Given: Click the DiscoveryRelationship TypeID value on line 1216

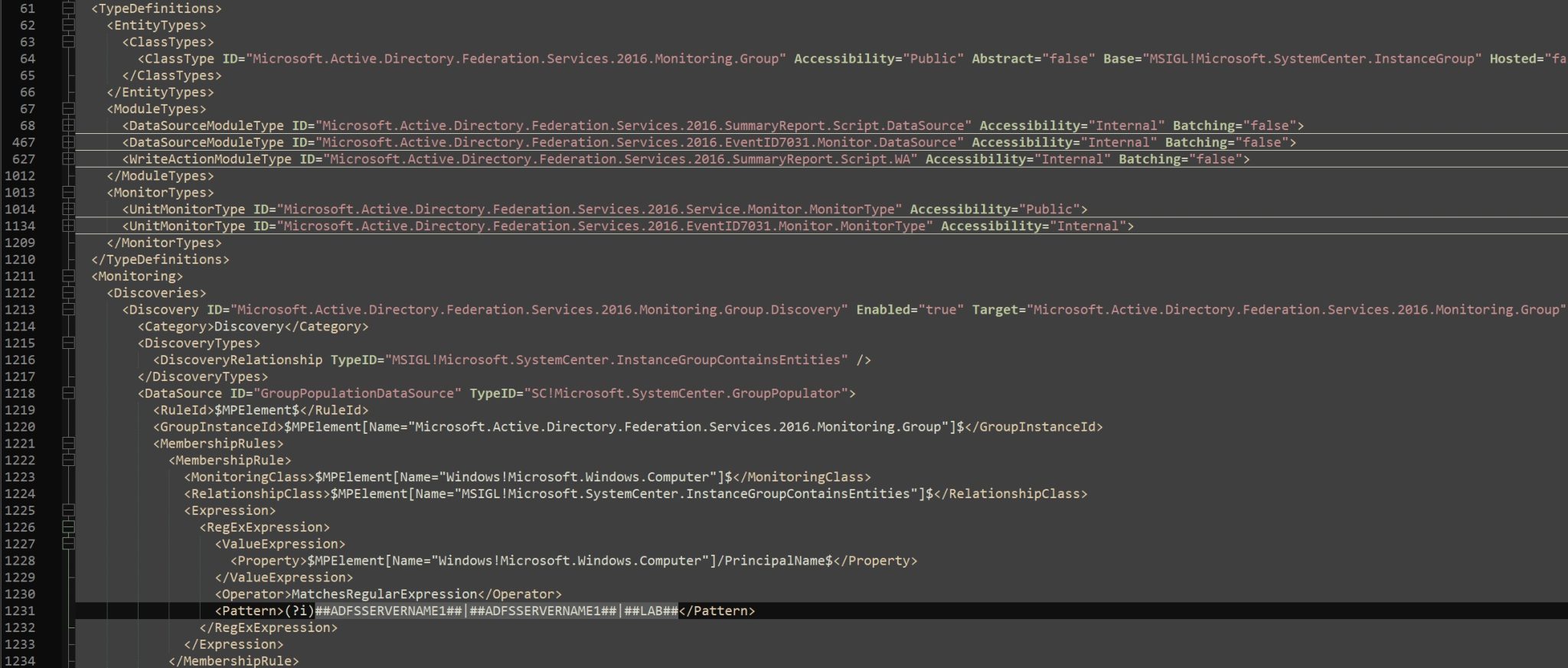Looking at the screenshot, I should click(616, 360).
